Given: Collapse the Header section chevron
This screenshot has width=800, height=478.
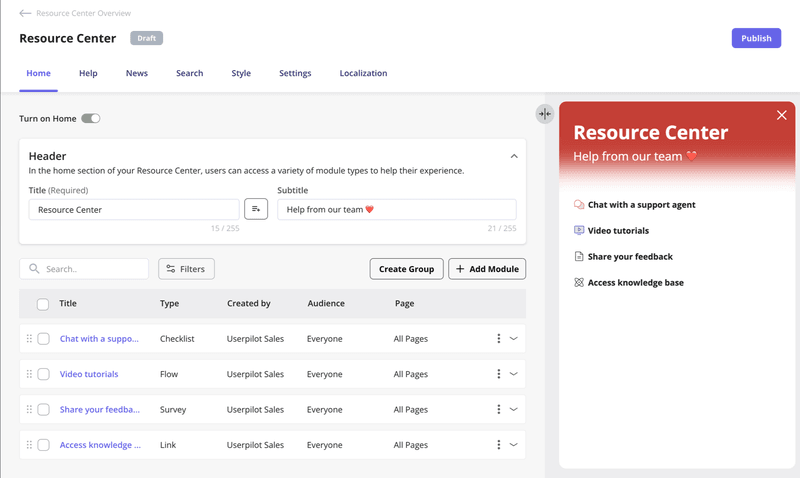Looking at the screenshot, I should (514, 156).
